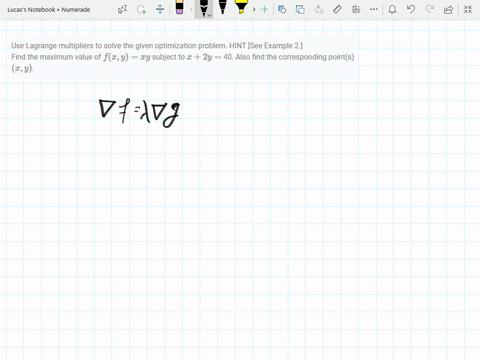
Task: Select the active black pen
Action: (x=203, y=8)
